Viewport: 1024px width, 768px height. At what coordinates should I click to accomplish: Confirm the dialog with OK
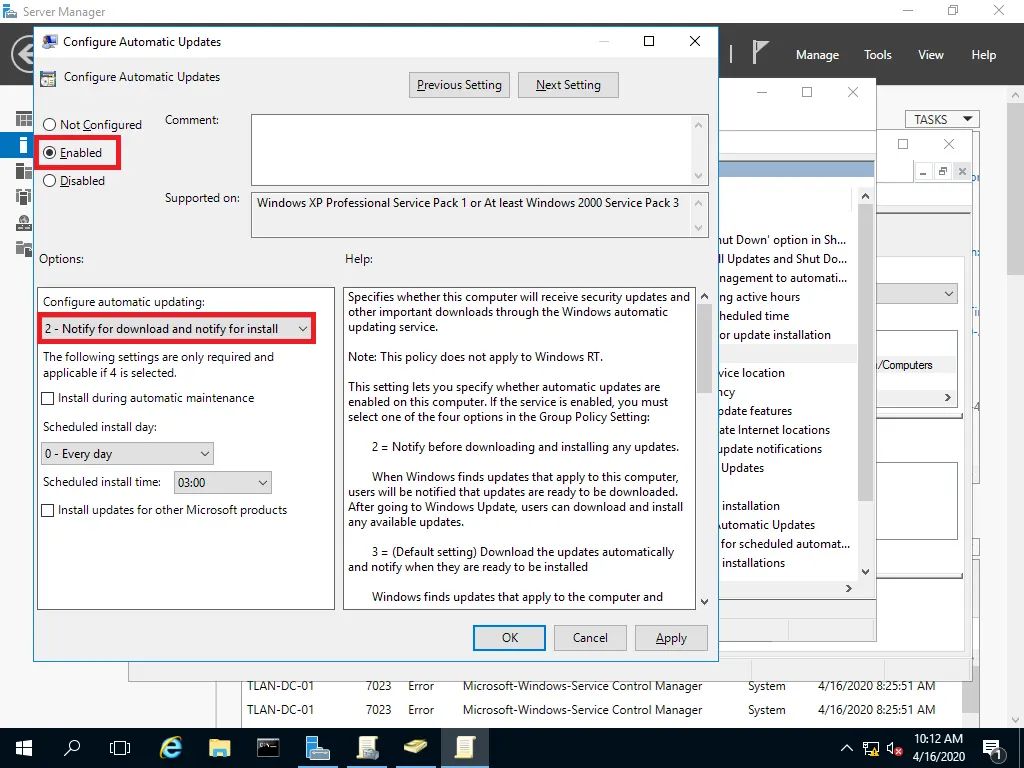(x=509, y=638)
